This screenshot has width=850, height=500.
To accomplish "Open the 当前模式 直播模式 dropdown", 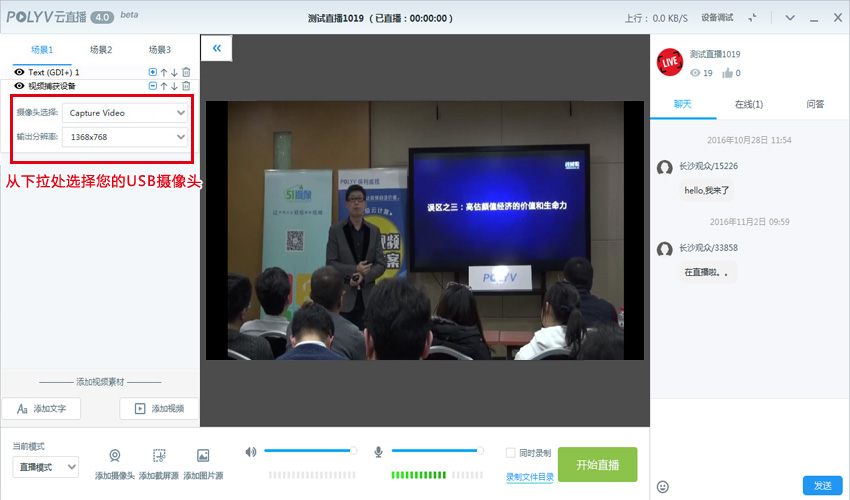I will tap(45, 467).
